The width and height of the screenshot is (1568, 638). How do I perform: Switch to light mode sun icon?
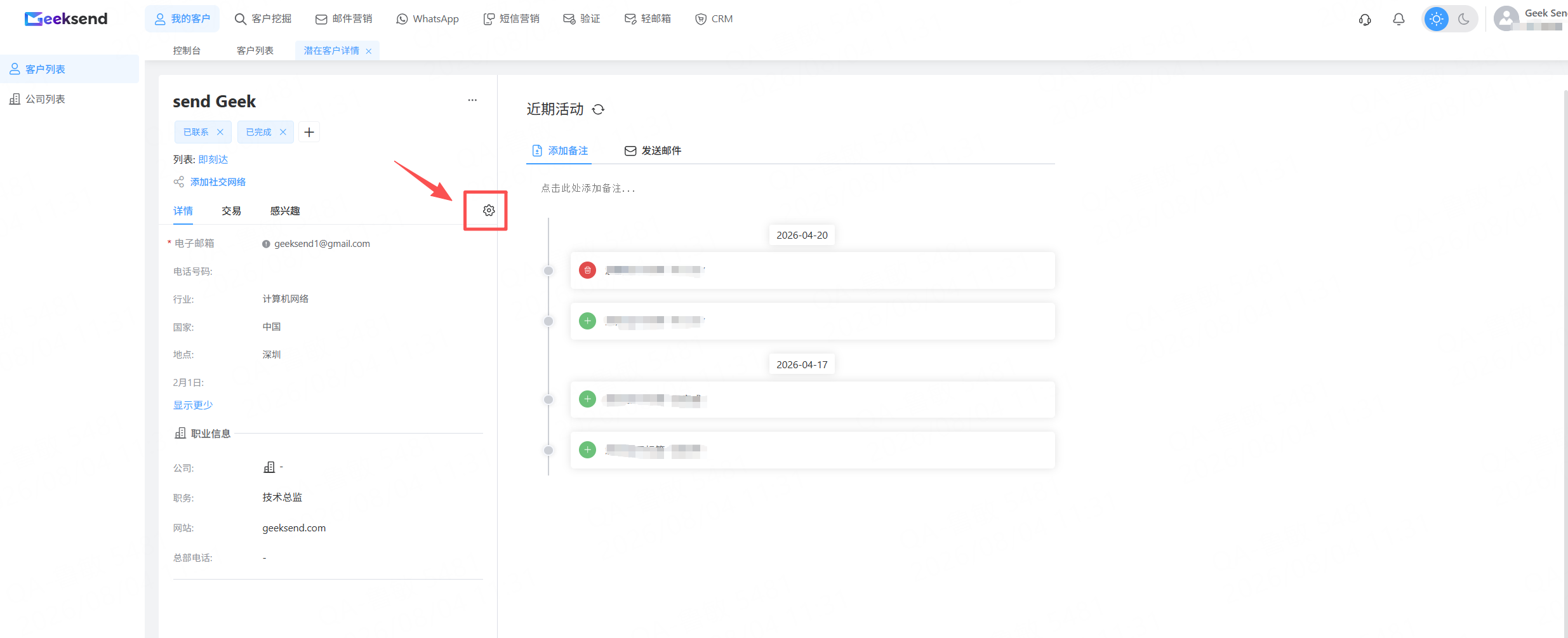point(1436,19)
